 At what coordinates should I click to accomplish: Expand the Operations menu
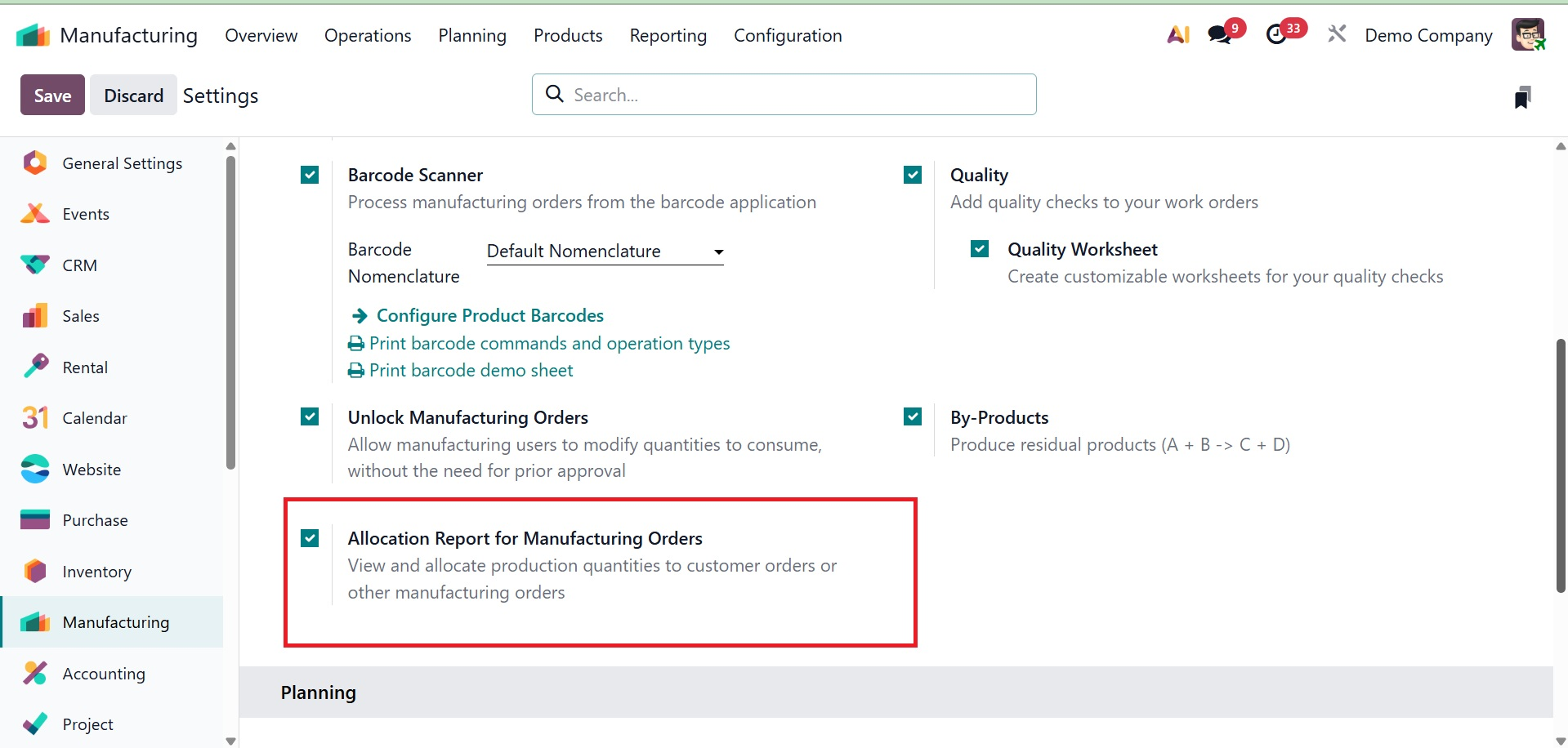(368, 35)
